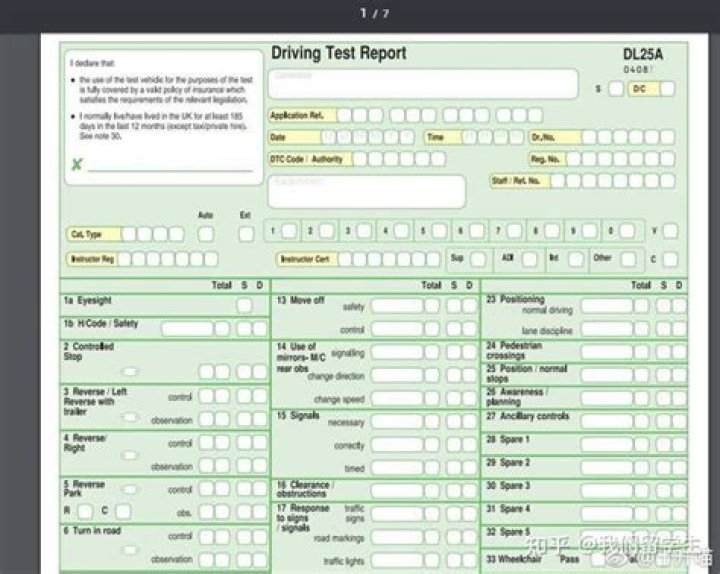The height and width of the screenshot is (574, 720).
Task: Click the Pedestrian crossings total field
Action: 607,352
